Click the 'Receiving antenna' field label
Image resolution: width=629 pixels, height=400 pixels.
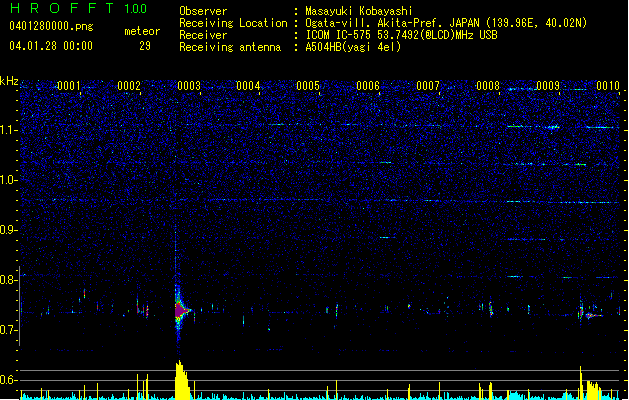230,47
